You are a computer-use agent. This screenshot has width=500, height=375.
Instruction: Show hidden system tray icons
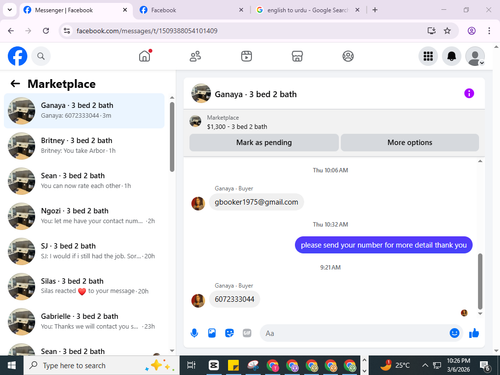click(x=425, y=366)
